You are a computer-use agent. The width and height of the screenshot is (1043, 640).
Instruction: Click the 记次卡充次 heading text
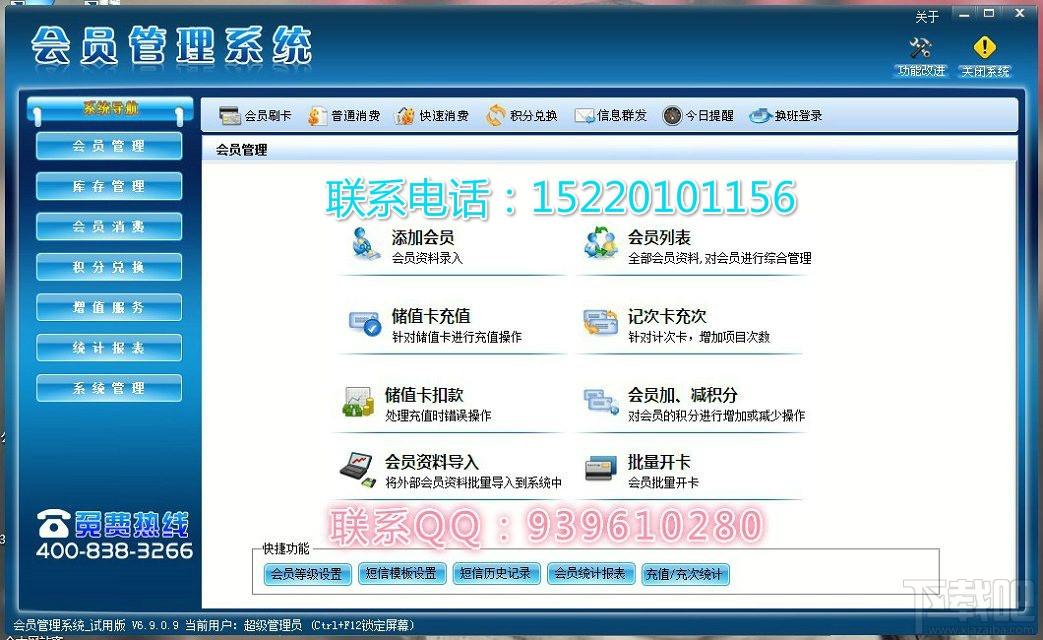click(x=667, y=316)
